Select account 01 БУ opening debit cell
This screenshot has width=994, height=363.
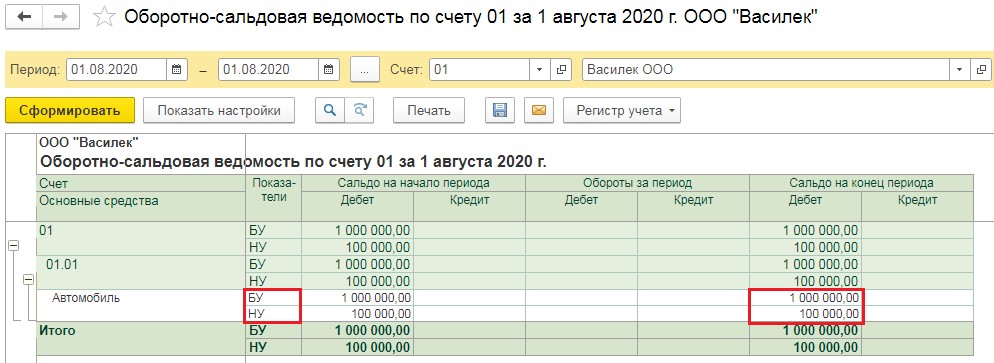[358, 230]
